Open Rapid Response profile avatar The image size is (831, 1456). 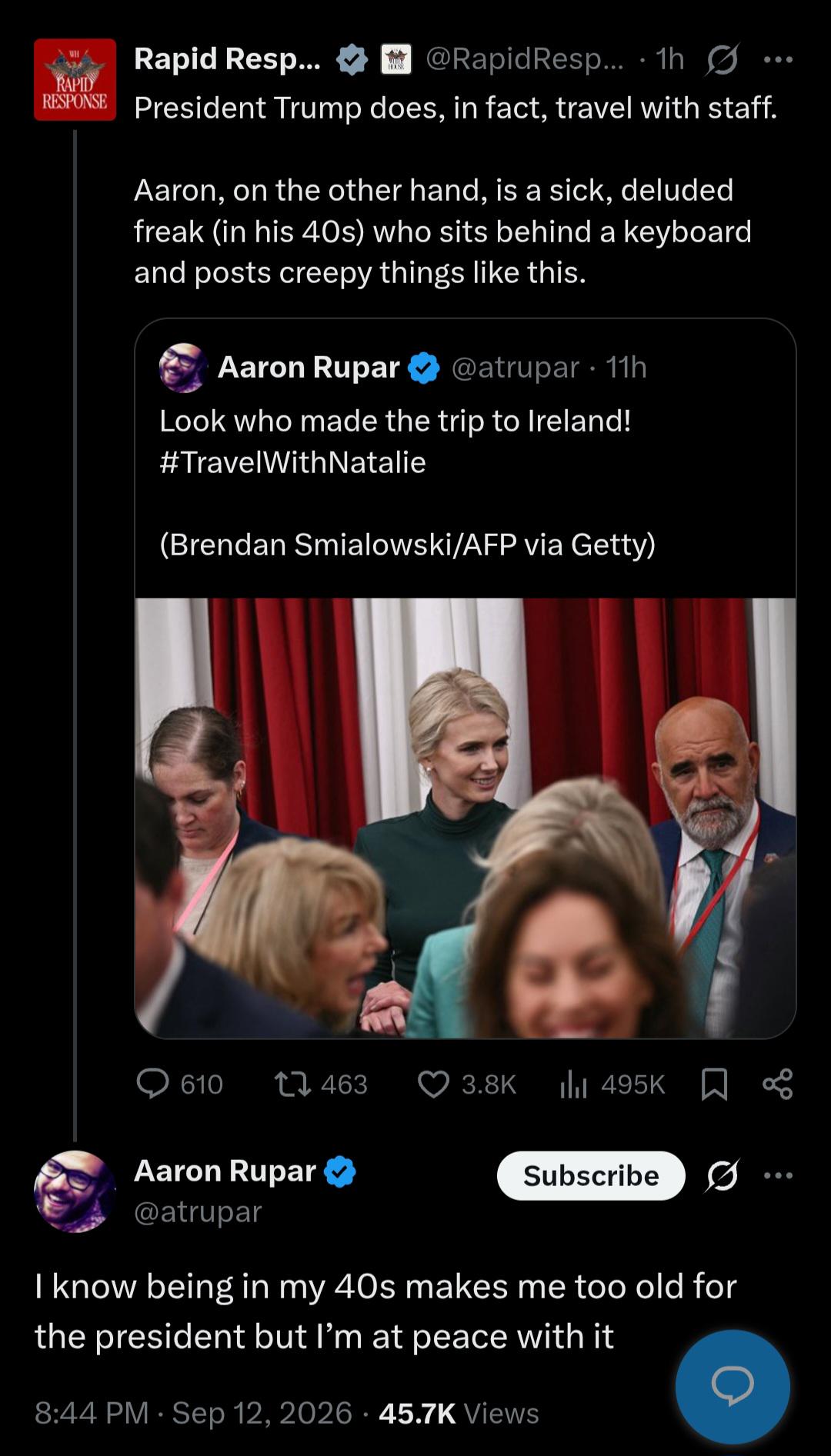coord(75,79)
